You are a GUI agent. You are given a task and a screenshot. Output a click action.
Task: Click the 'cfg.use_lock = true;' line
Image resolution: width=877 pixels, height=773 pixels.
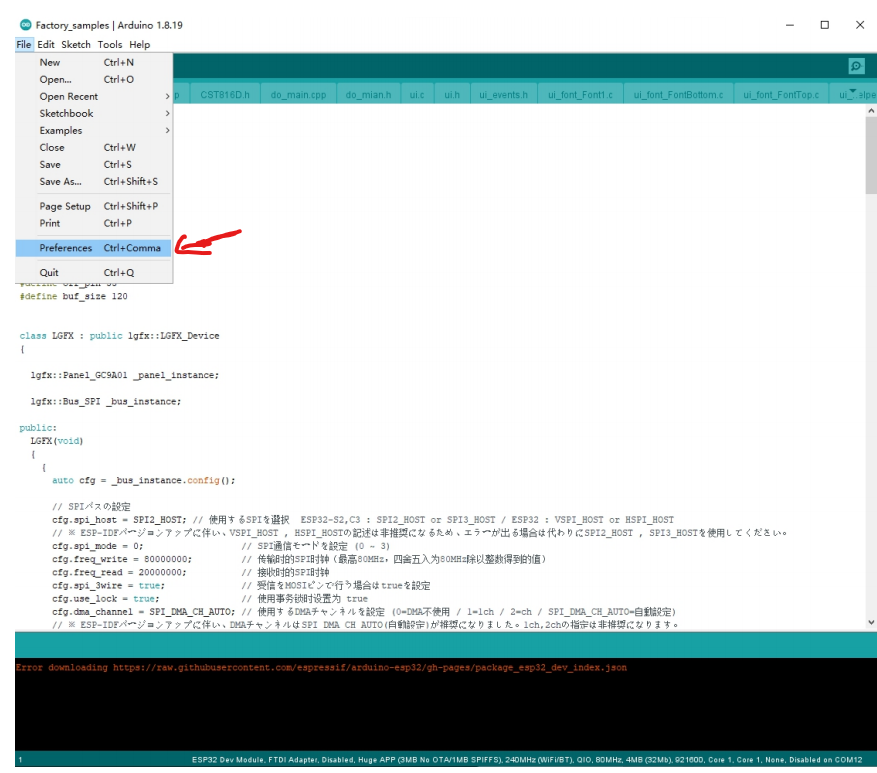[106, 598]
